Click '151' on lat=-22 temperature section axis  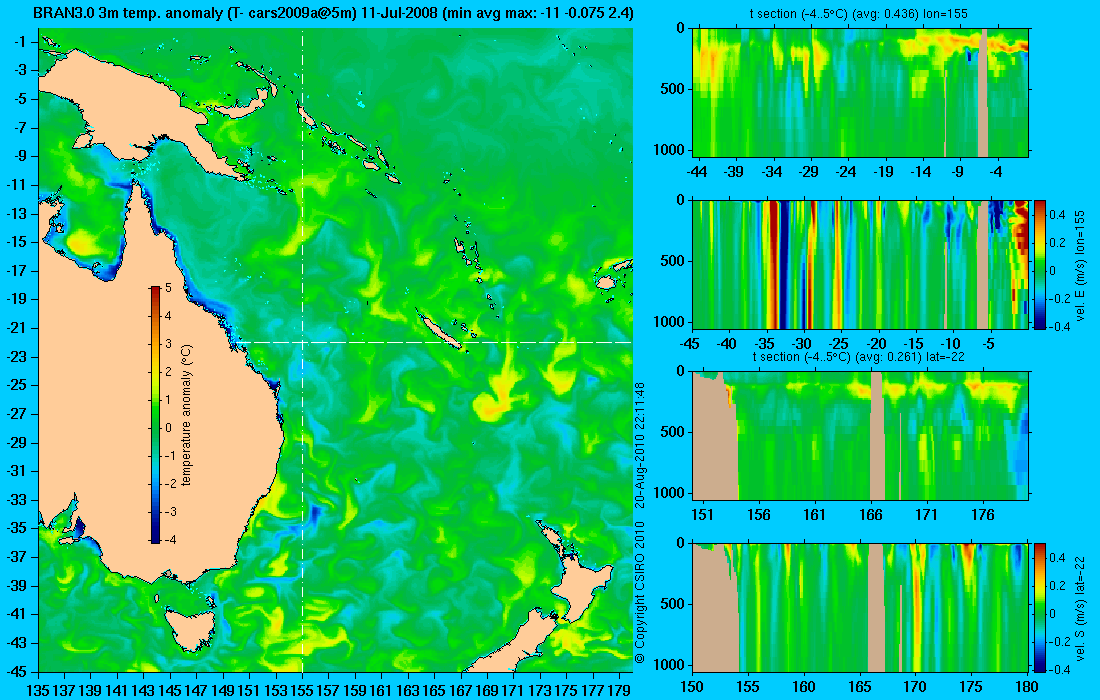coord(702,515)
